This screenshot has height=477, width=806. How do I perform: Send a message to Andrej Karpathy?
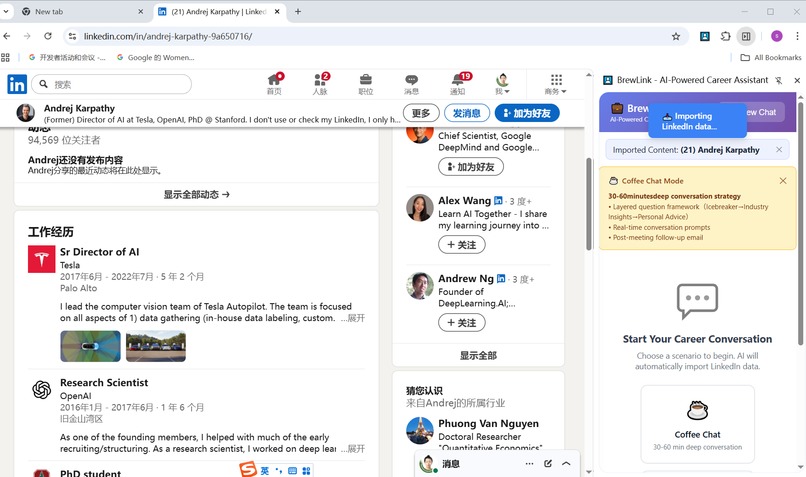click(467, 113)
